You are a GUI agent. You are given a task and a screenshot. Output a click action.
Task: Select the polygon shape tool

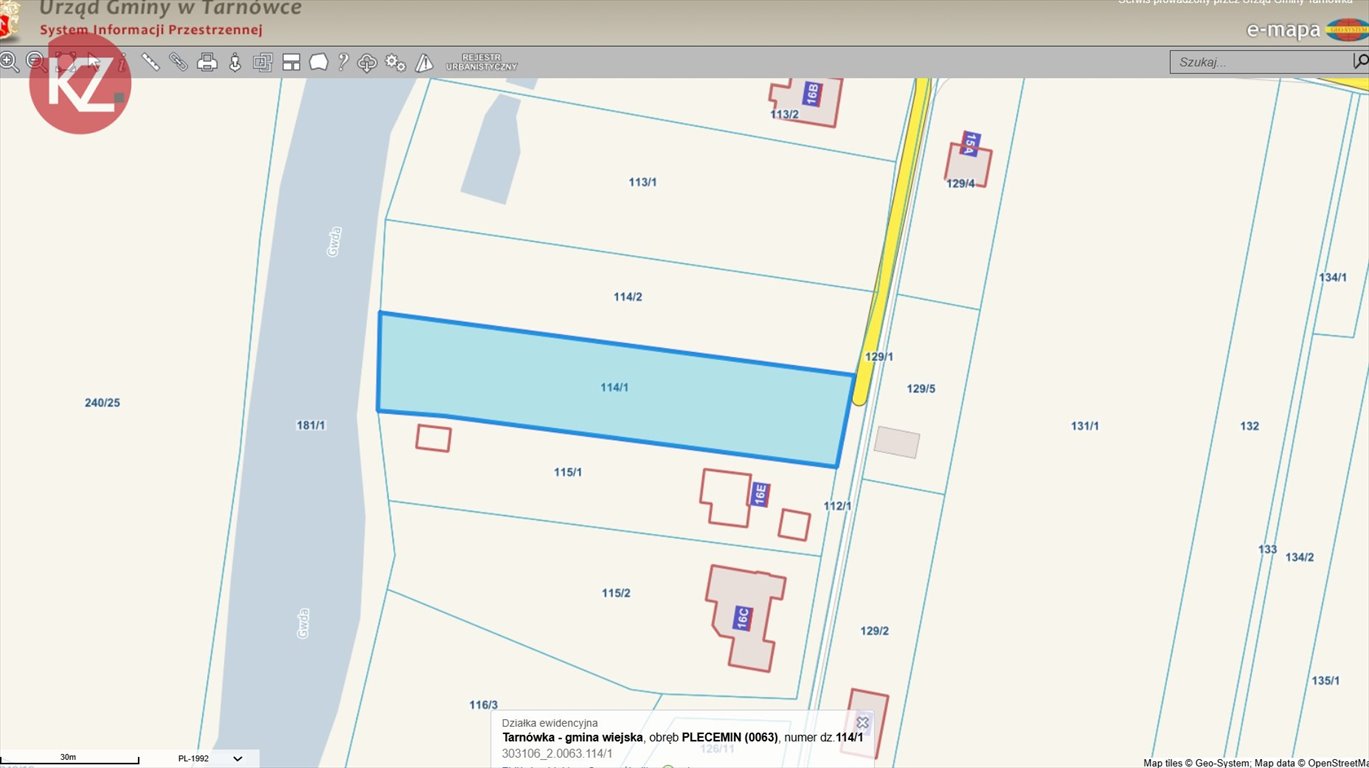click(319, 62)
